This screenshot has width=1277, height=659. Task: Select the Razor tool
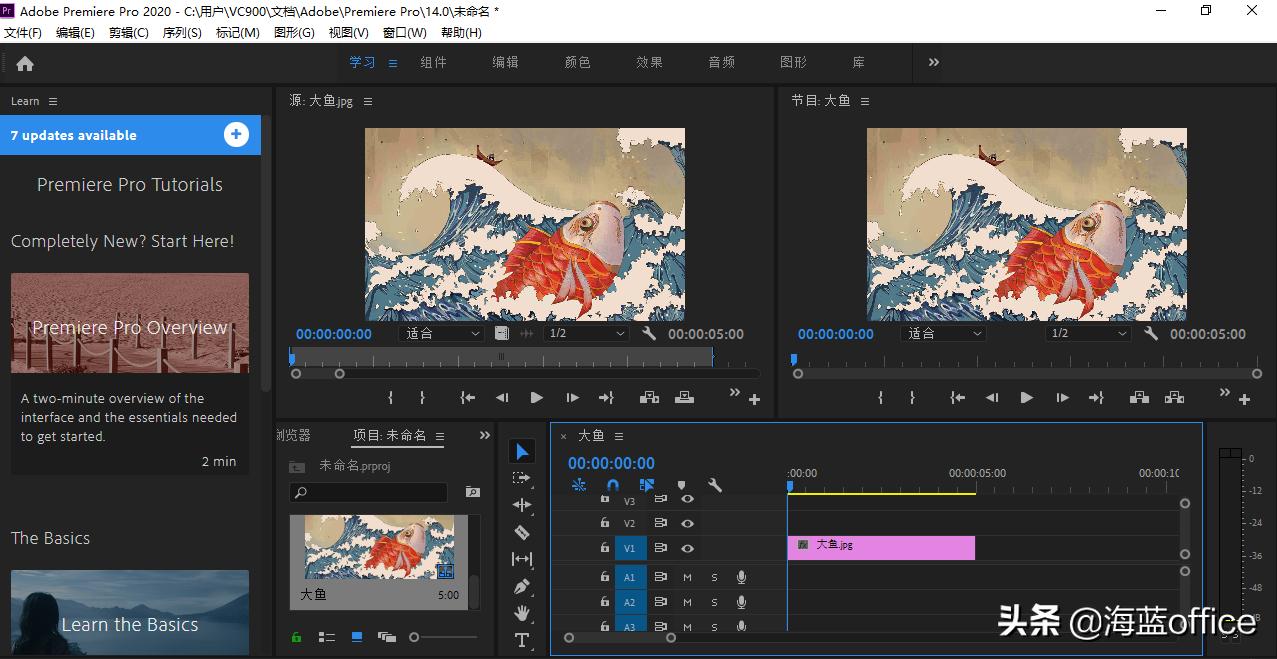(x=521, y=532)
